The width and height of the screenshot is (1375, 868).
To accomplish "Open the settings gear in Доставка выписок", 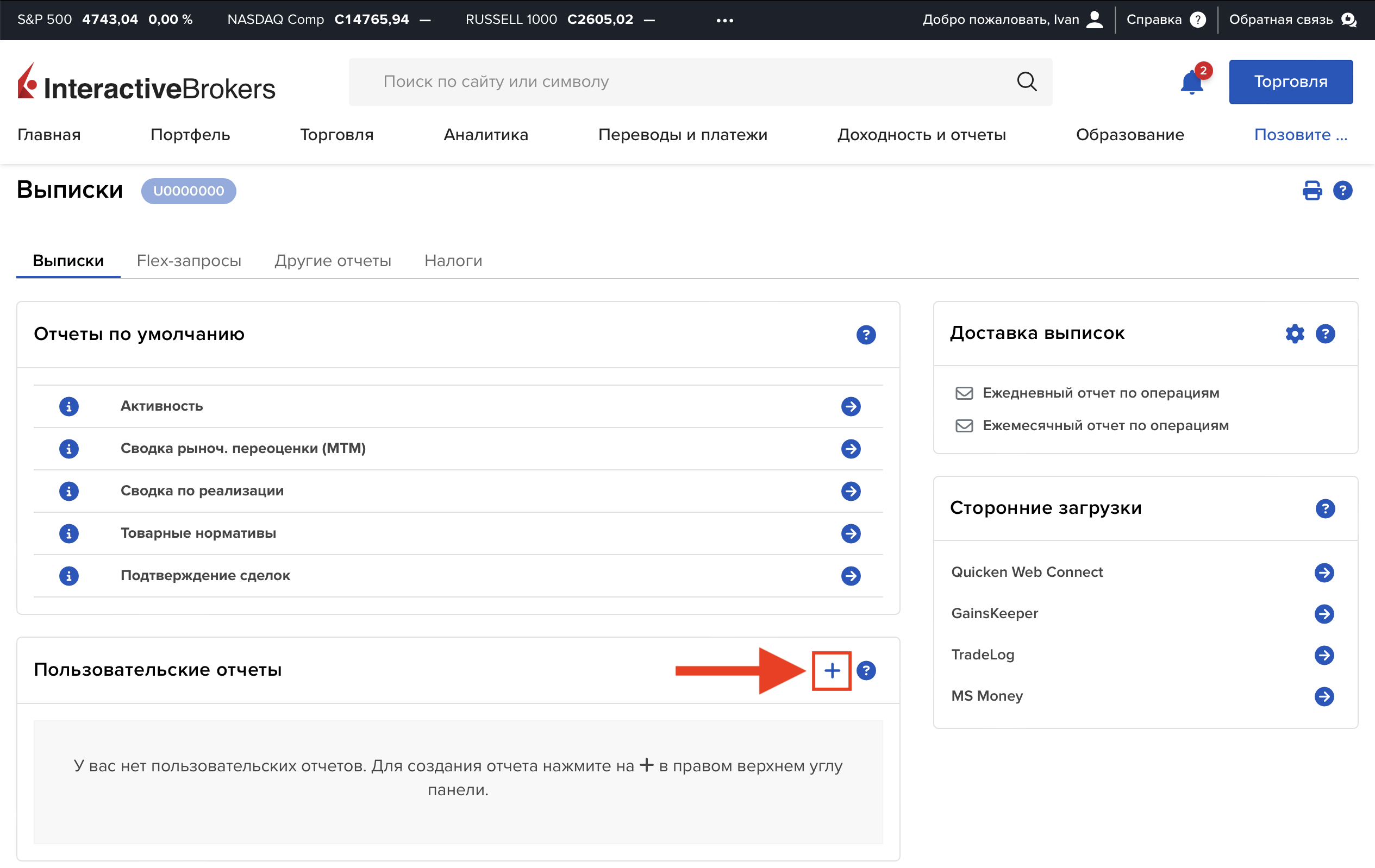I will click(1295, 334).
